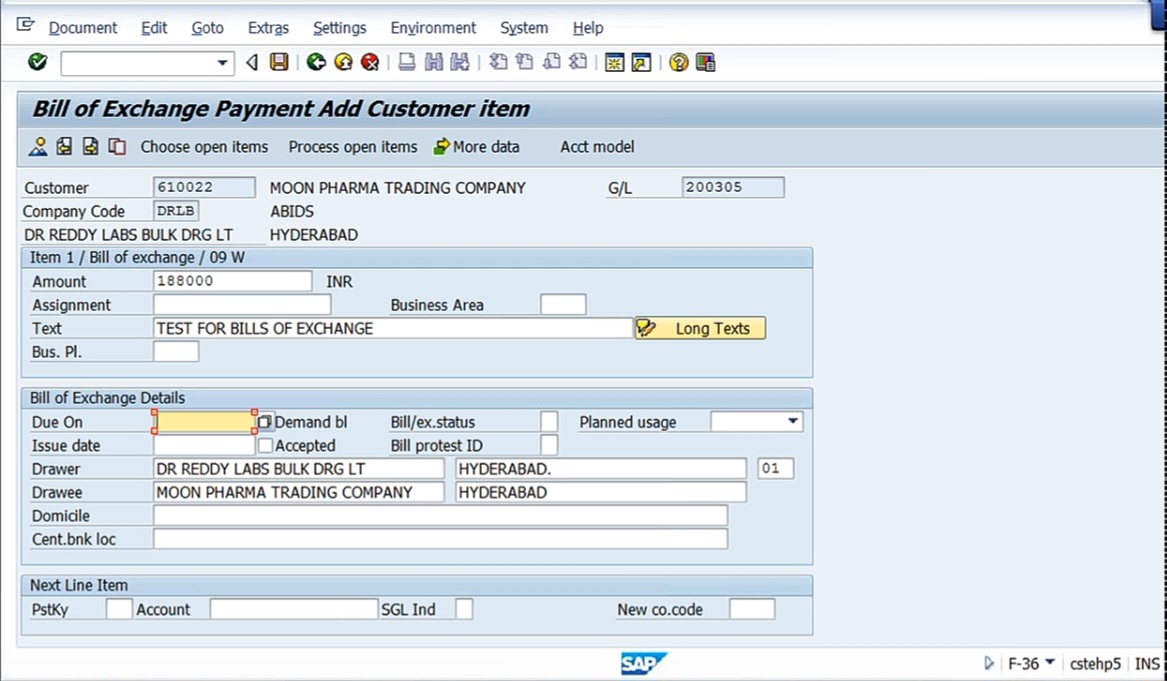This screenshot has width=1167, height=681.
Task: Click the Due On date field
Action: coord(205,422)
